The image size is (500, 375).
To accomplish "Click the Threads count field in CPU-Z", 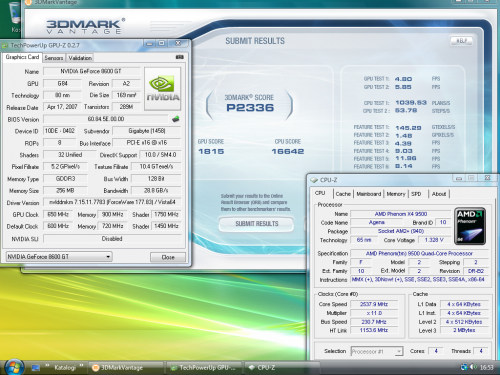I will click(481, 351).
